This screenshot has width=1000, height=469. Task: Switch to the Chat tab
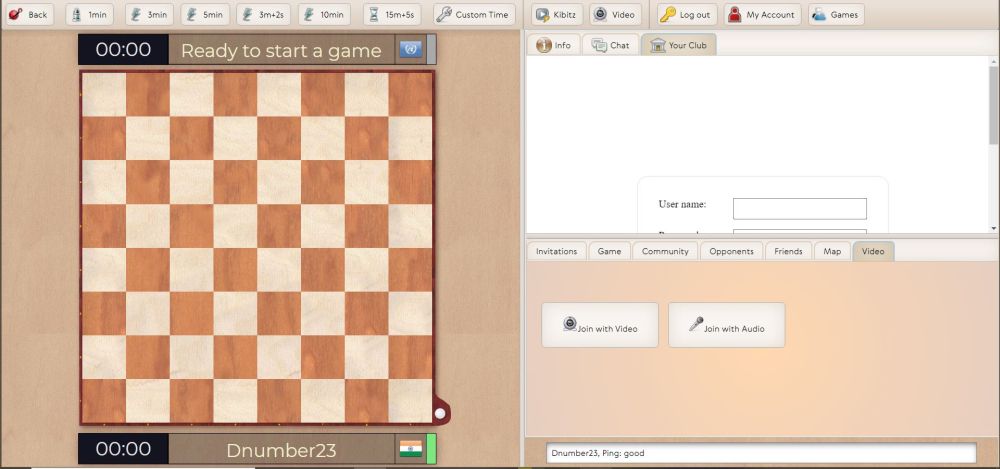(610, 45)
